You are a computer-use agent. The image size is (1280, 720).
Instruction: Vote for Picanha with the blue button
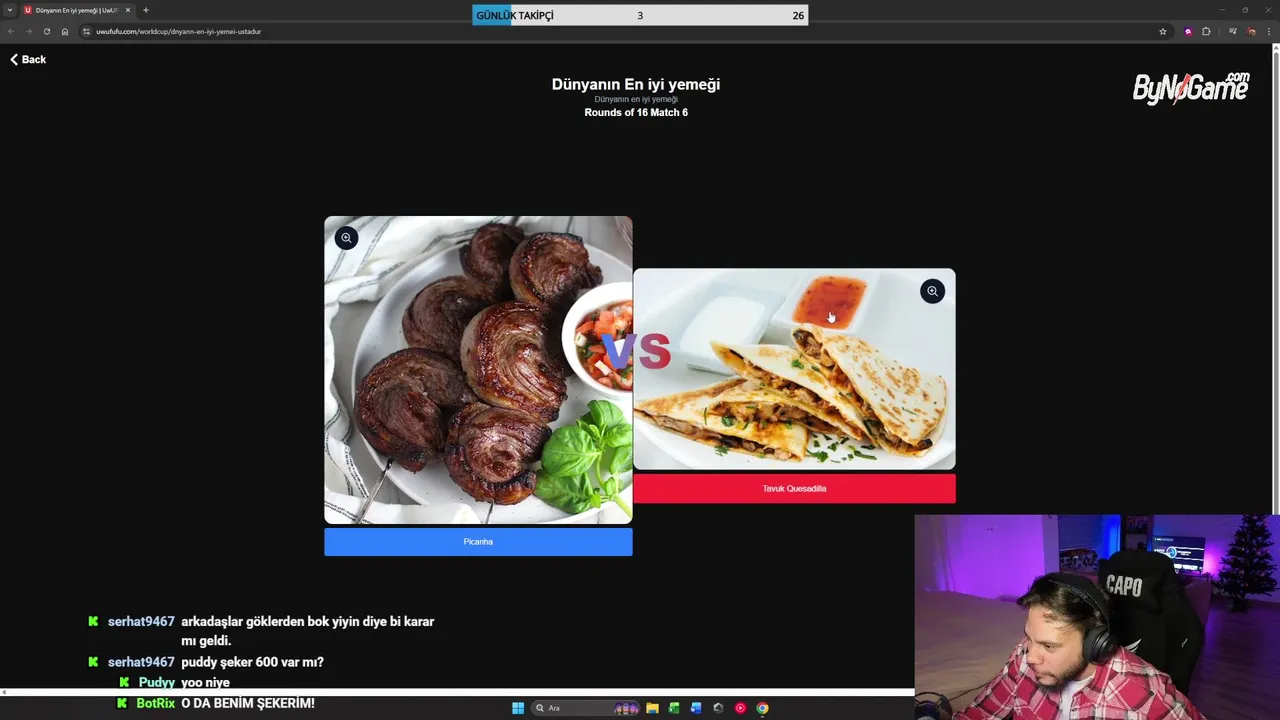[478, 542]
